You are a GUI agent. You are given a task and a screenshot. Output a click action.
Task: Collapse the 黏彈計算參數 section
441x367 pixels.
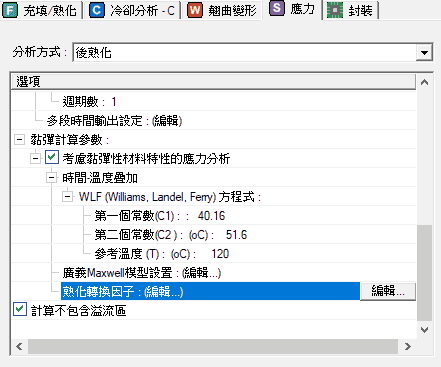click(x=19, y=139)
